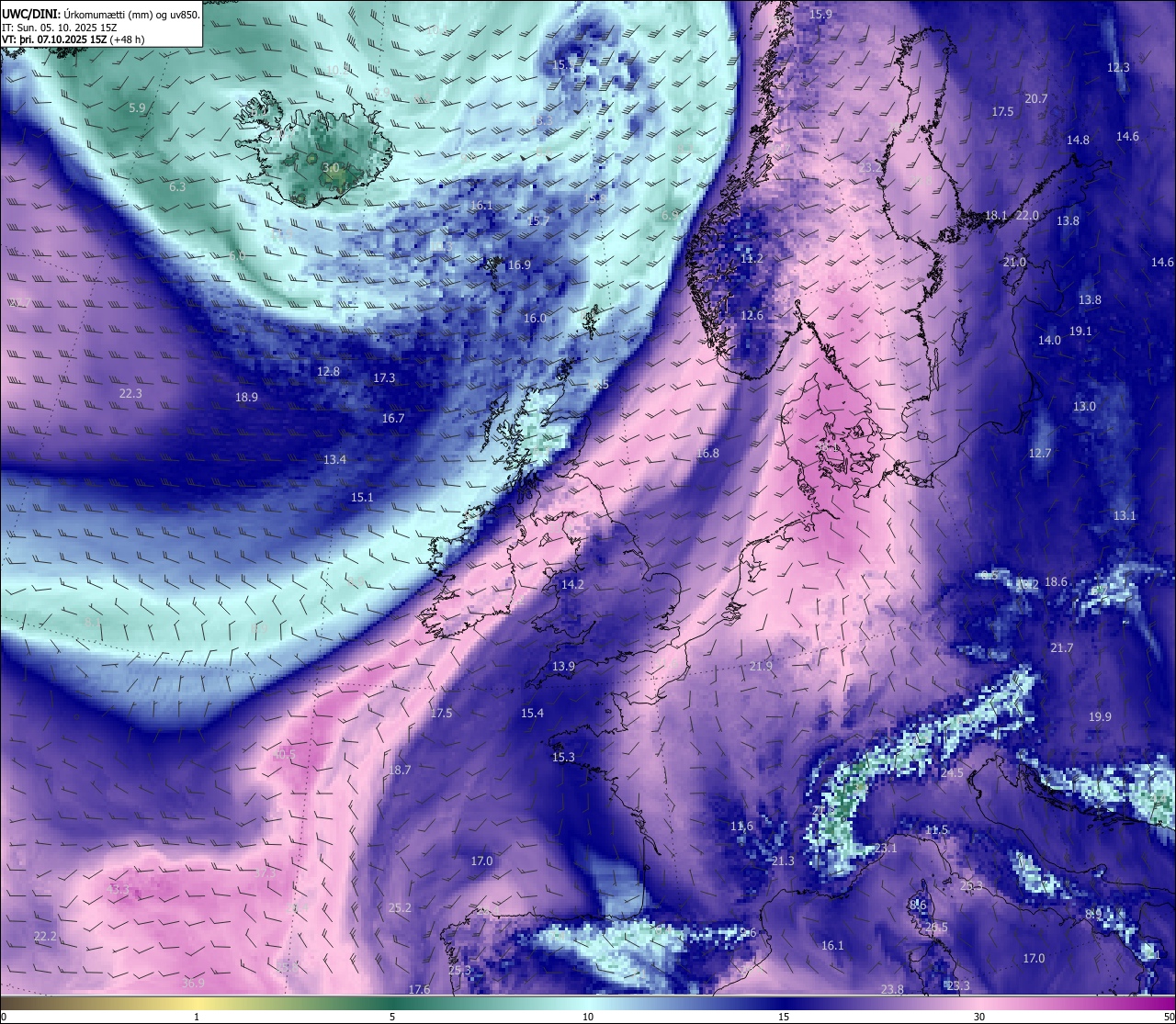Viewport: 1176px width, 1024px height.
Task: Select the 15.9 value label
Action: pyautogui.click(x=820, y=15)
